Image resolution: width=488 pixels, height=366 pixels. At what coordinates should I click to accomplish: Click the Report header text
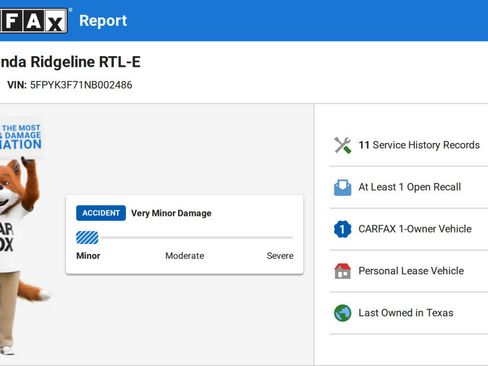pos(103,21)
